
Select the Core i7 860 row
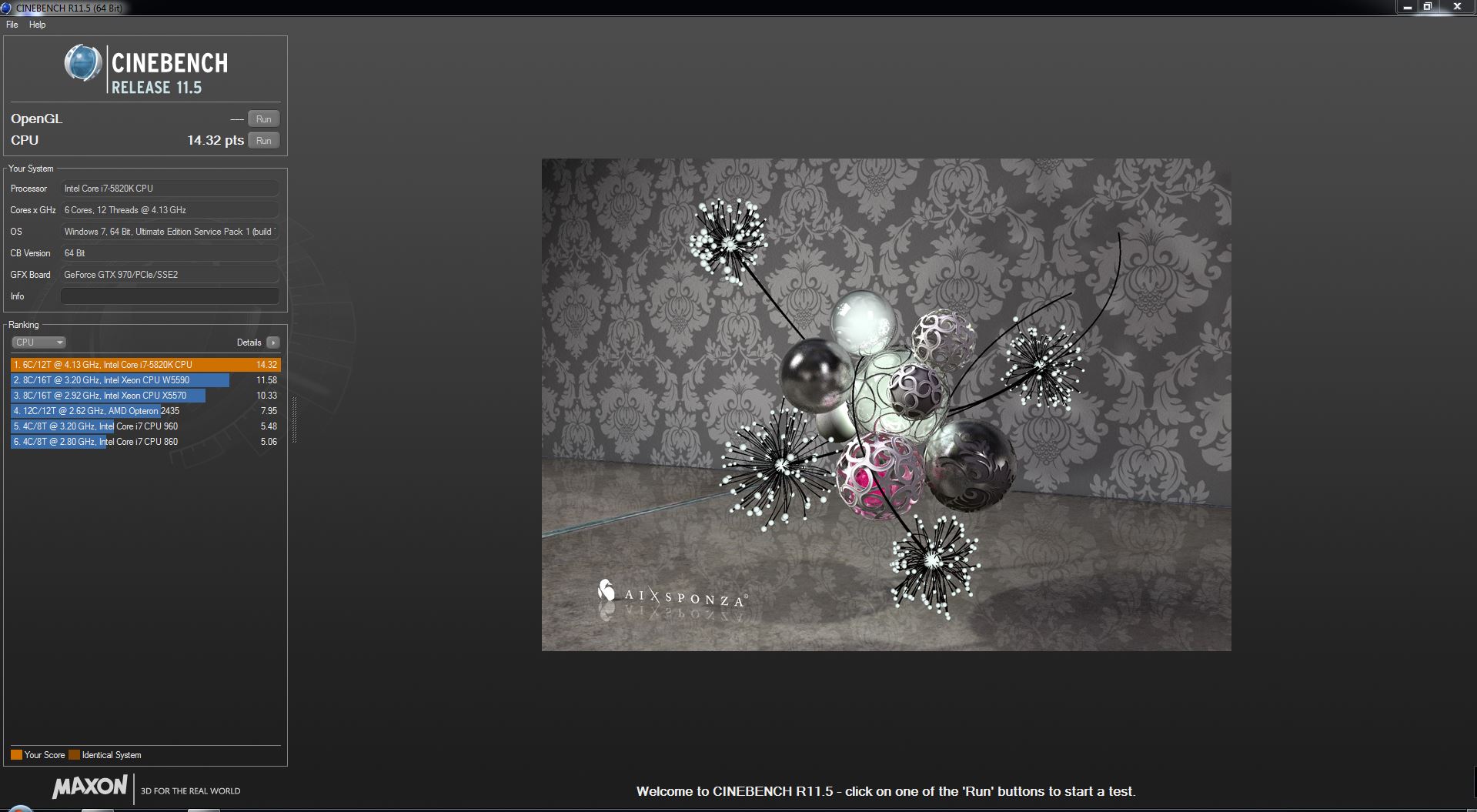tap(145, 442)
